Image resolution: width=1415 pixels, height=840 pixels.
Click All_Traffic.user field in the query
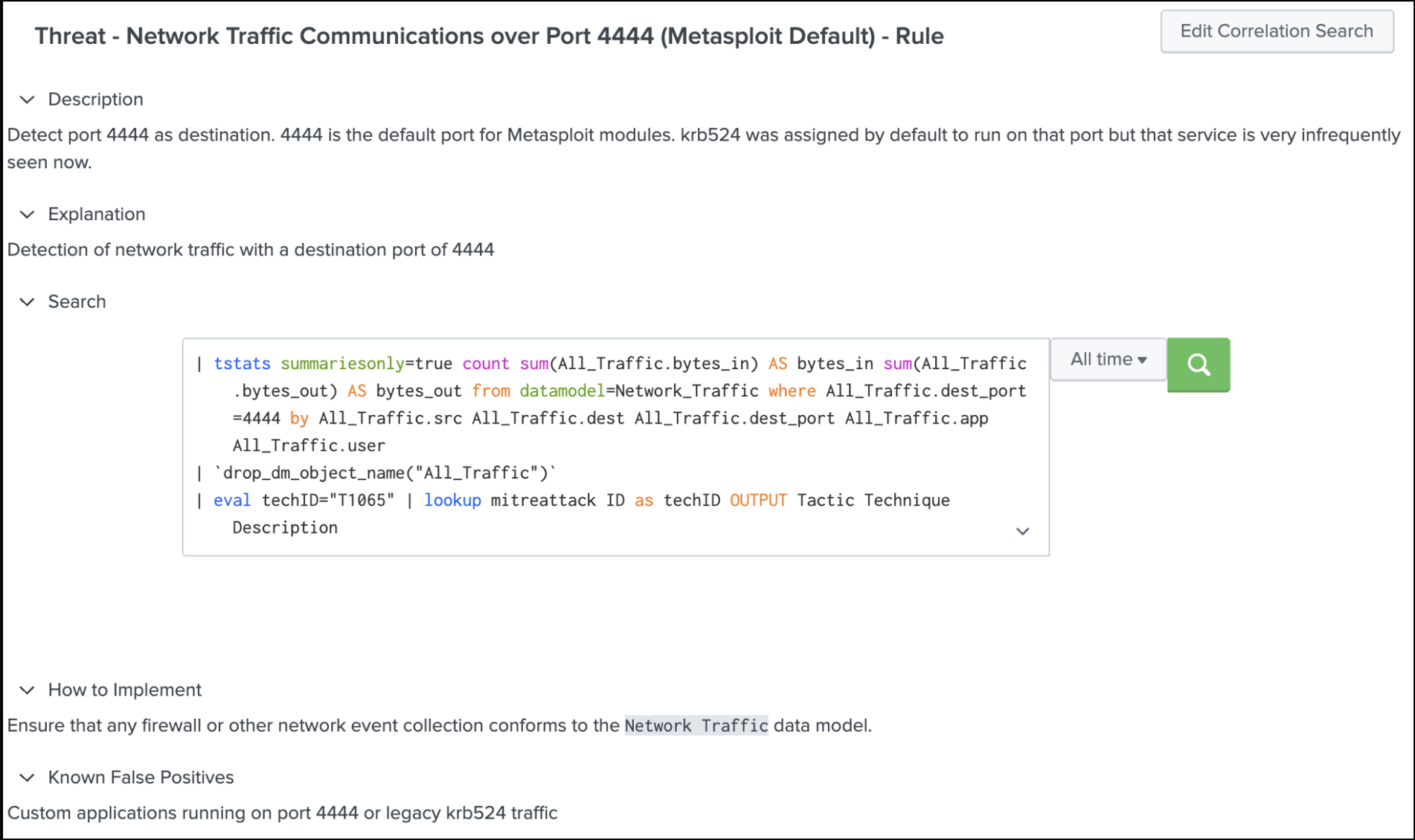309,446
